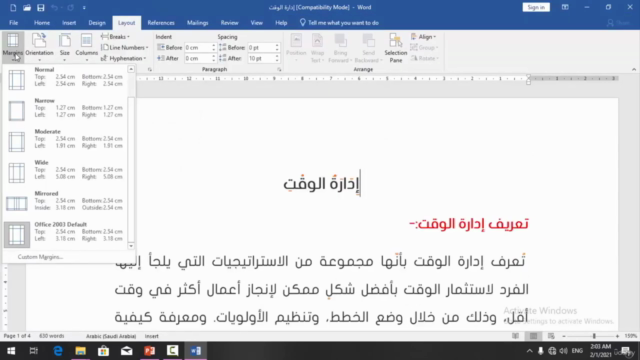Open Page Setup dialog launcher

[149, 69]
